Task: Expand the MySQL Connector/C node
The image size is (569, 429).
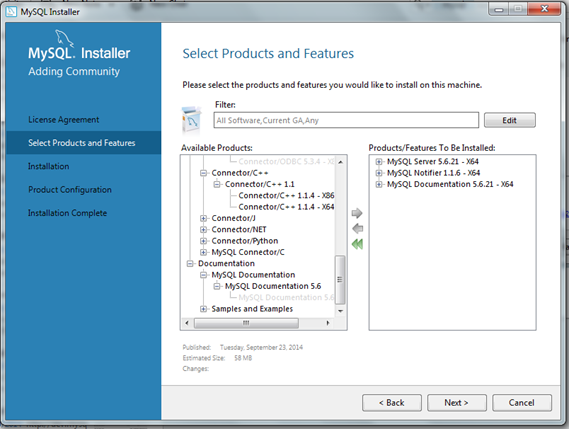Action: pyautogui.click(x=204, y=252)
